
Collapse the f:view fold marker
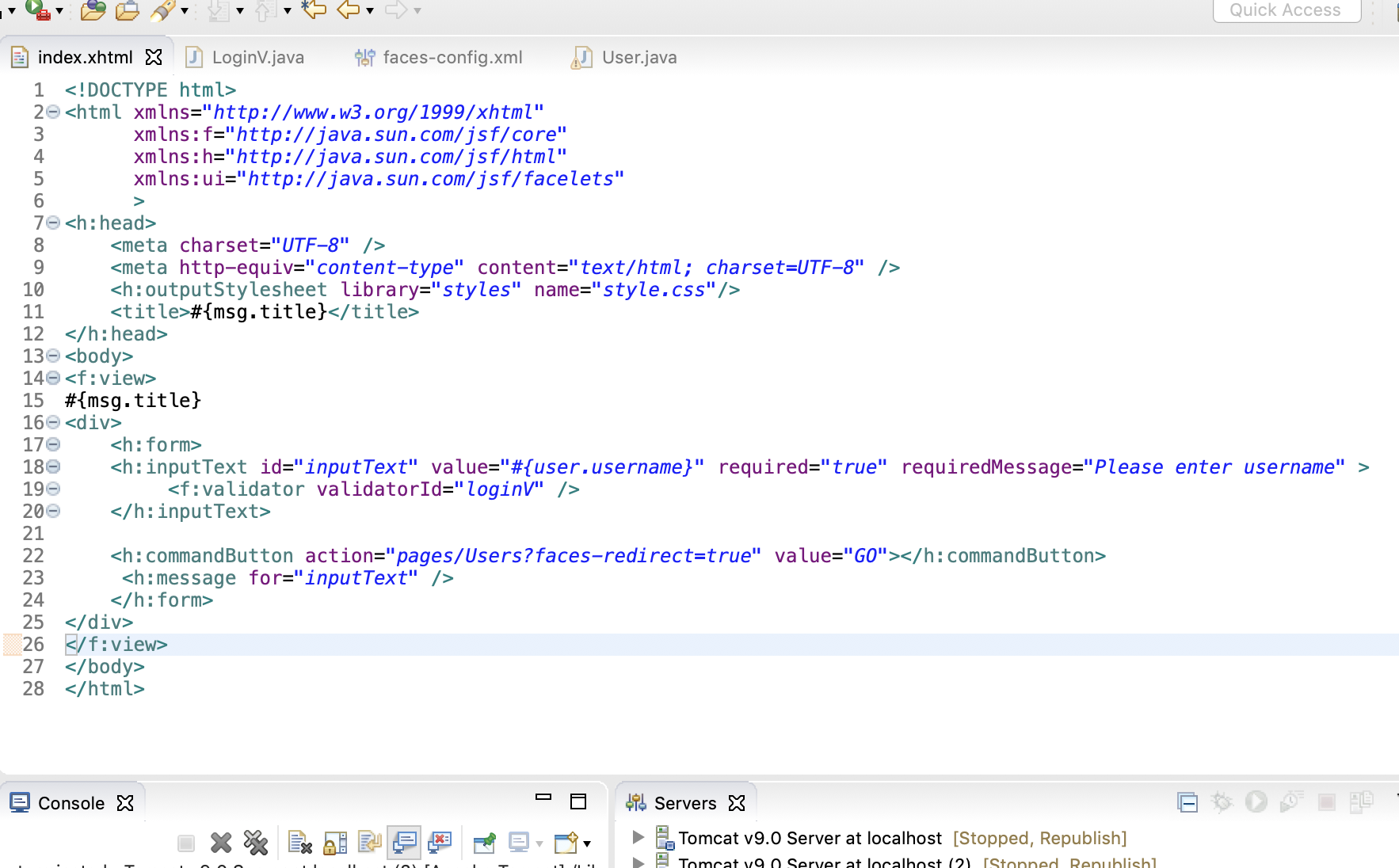(x=53, y=378)
